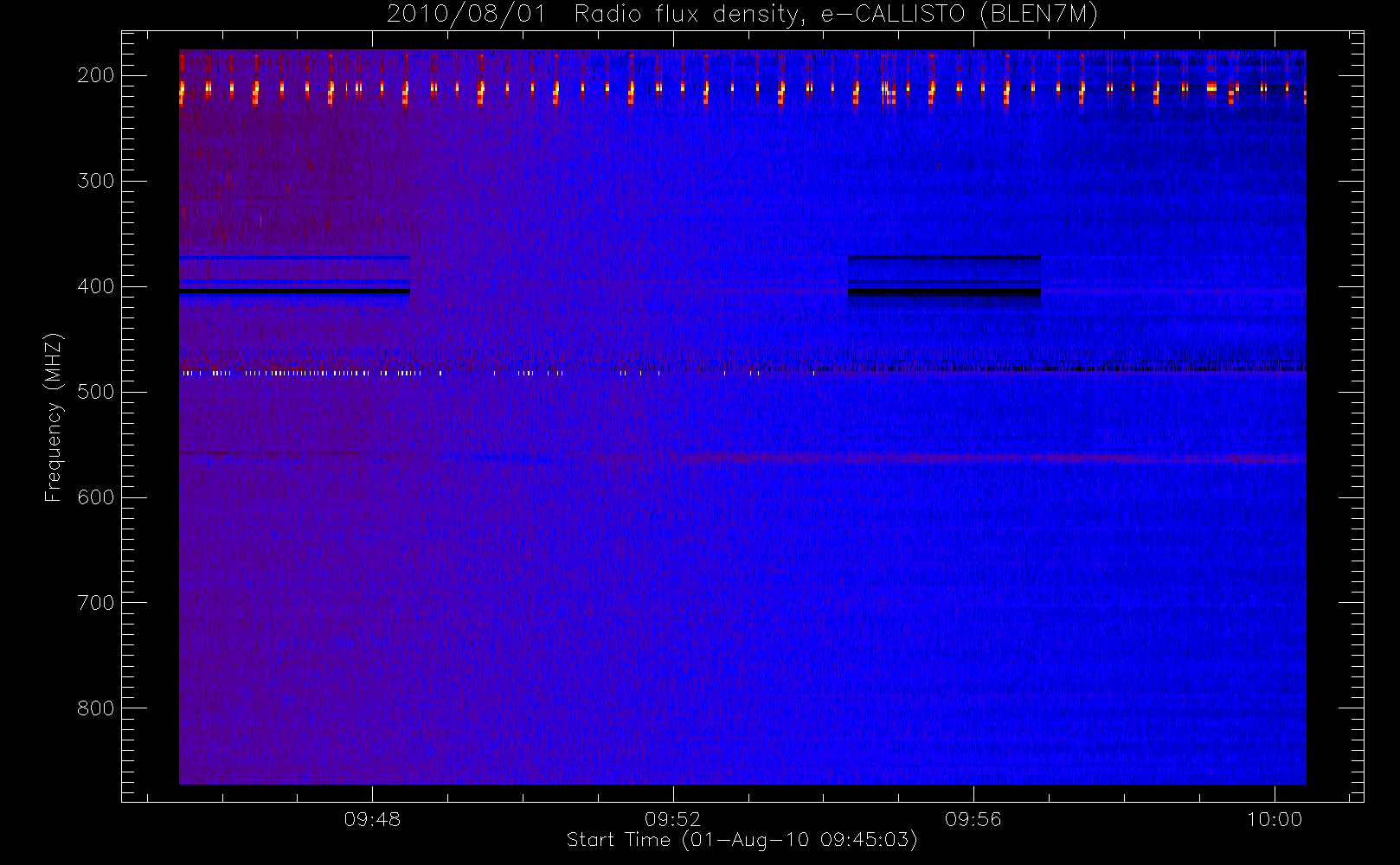Click the "Start Time (01-Aug-10 09:45:03)" axis label
The width and height of the screenshot is (1400, 865).
tap(742, 840)
